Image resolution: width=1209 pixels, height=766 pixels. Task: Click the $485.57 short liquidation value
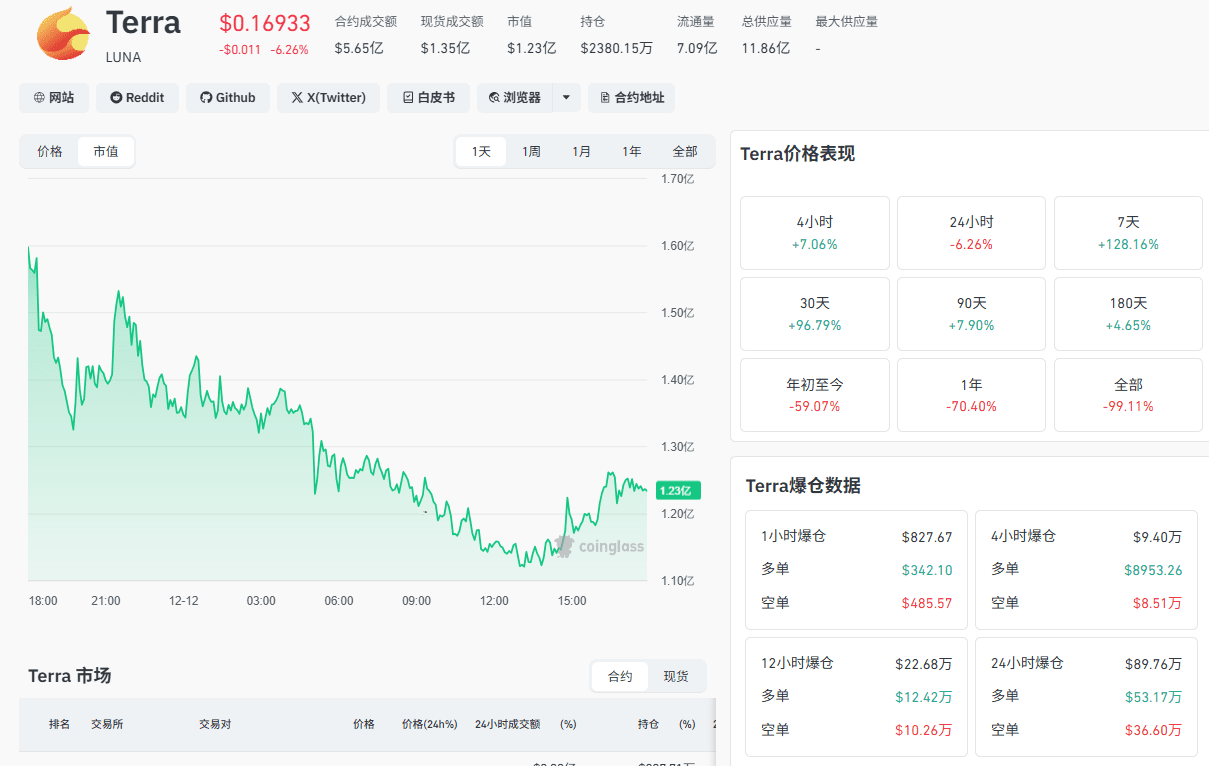(x=927, y=603)
